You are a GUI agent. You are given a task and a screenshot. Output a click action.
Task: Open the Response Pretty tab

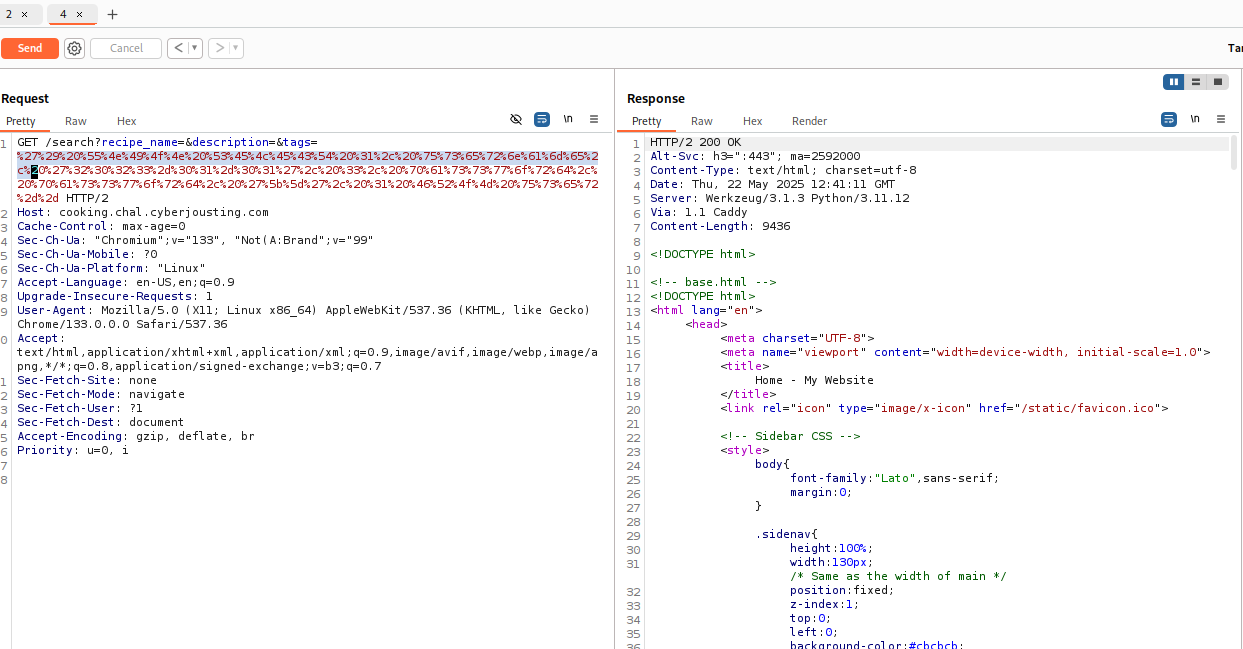click(647, 121)
